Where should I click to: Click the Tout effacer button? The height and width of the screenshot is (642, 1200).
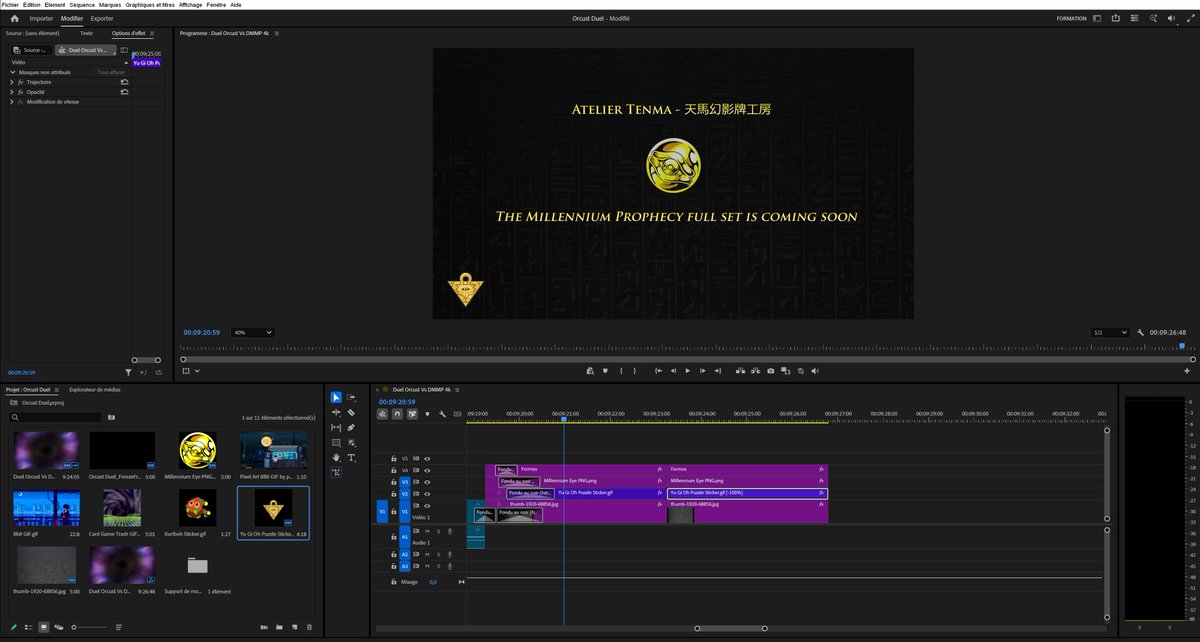click(x=111, y=72)
